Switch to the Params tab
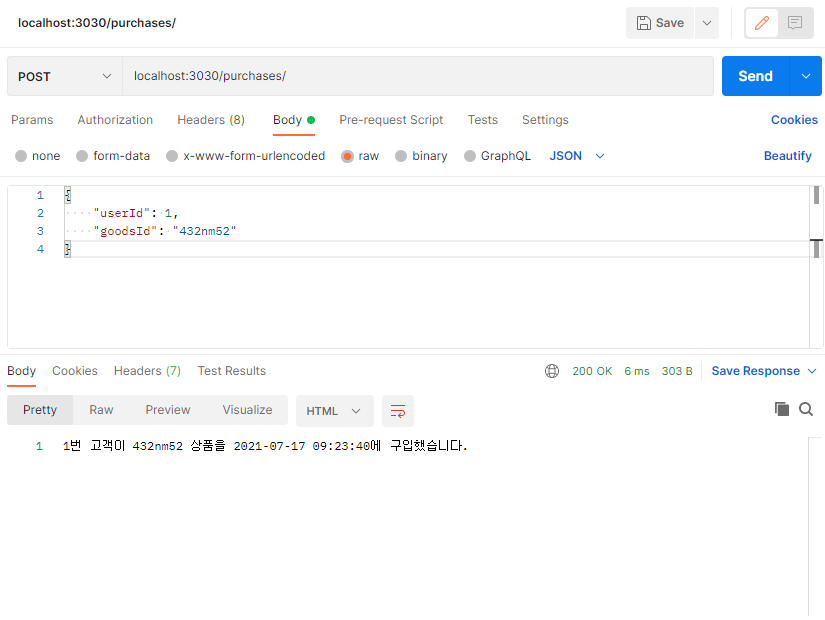 pos(32,120)
